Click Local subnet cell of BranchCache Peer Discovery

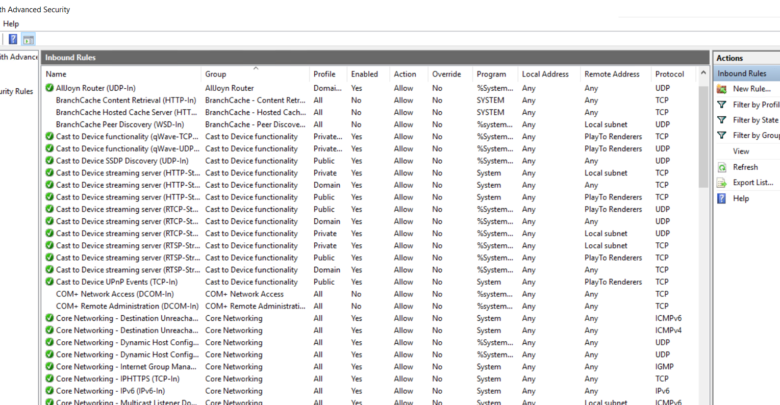[605, 124]
